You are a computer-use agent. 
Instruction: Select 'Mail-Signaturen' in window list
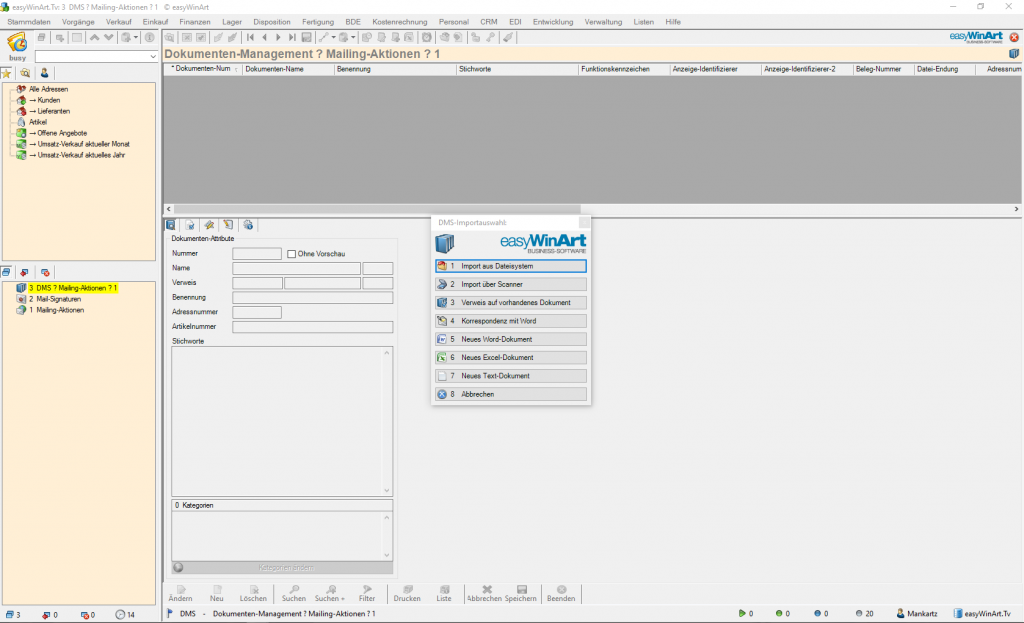click(57, 298)
